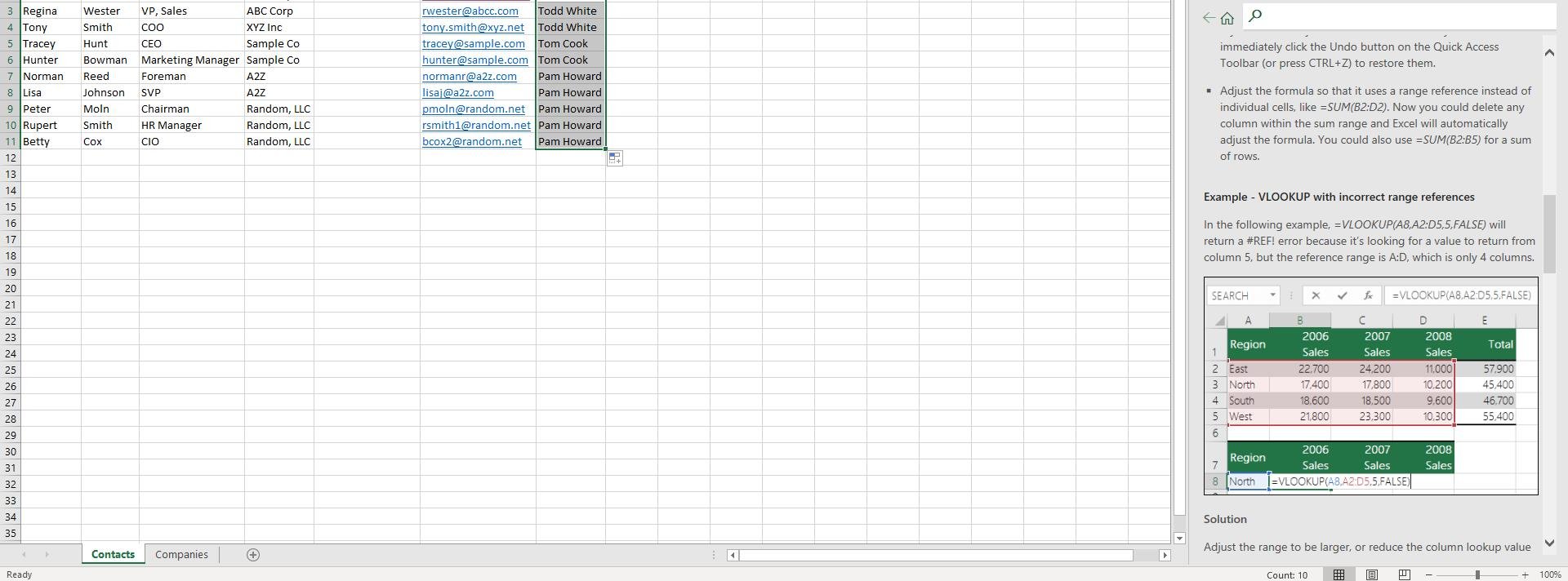Select Pam Howard cell in row 11
The width and height of the screenshot is (1568, 581).
coord(571,141)
